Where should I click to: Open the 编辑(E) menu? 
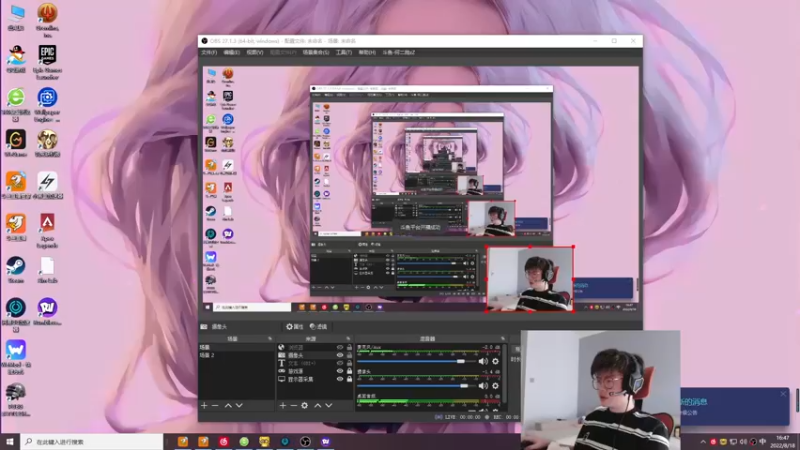click(231, 53)
